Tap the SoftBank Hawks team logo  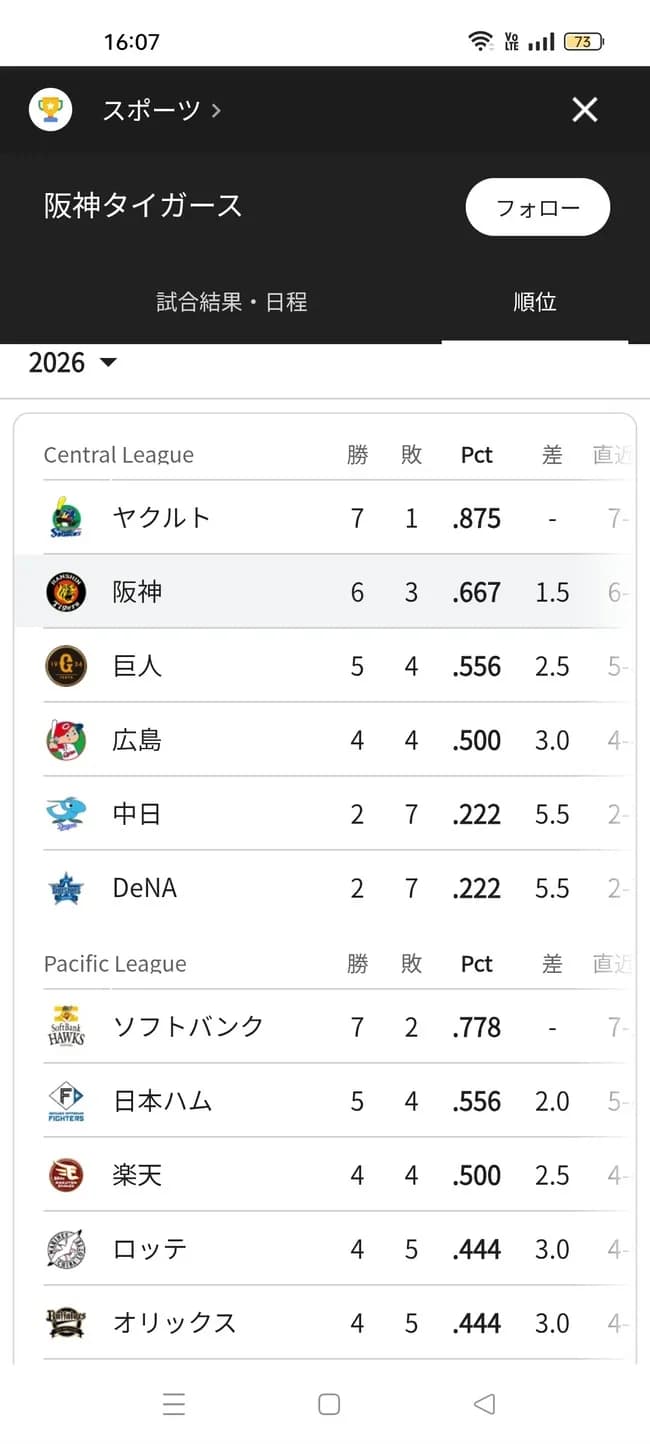tap(65, 1026)
